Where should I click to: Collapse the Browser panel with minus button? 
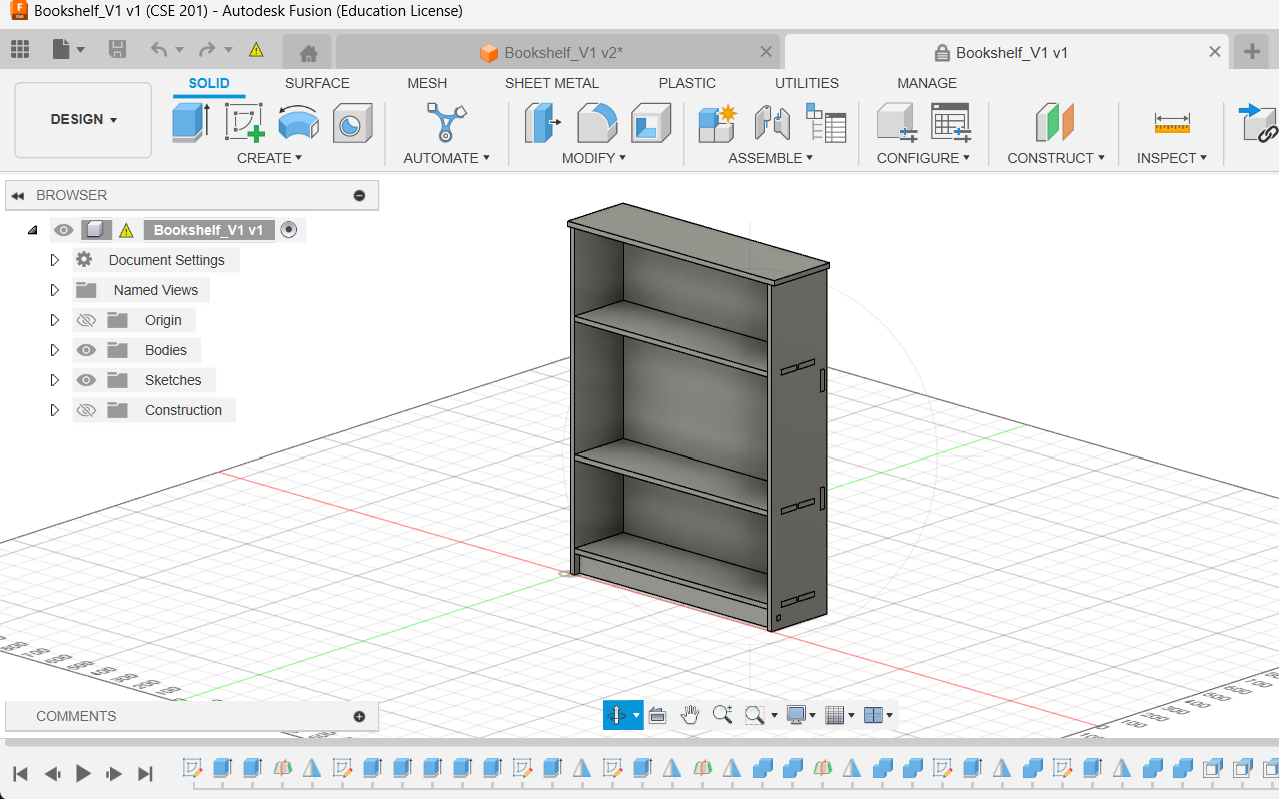(x=359, y=196)
